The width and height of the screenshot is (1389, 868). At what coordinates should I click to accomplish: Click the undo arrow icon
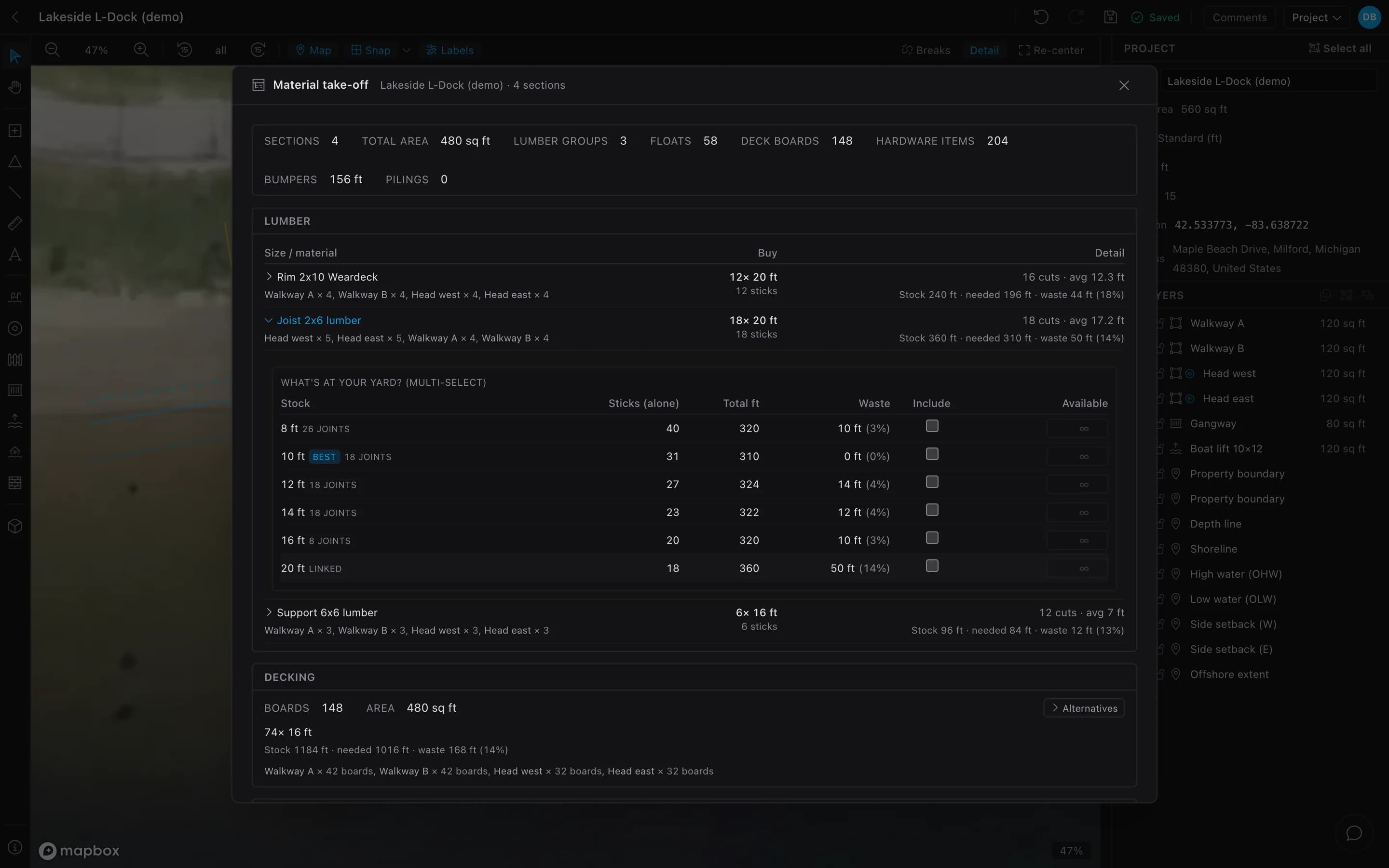click(x=1041, y=17)
